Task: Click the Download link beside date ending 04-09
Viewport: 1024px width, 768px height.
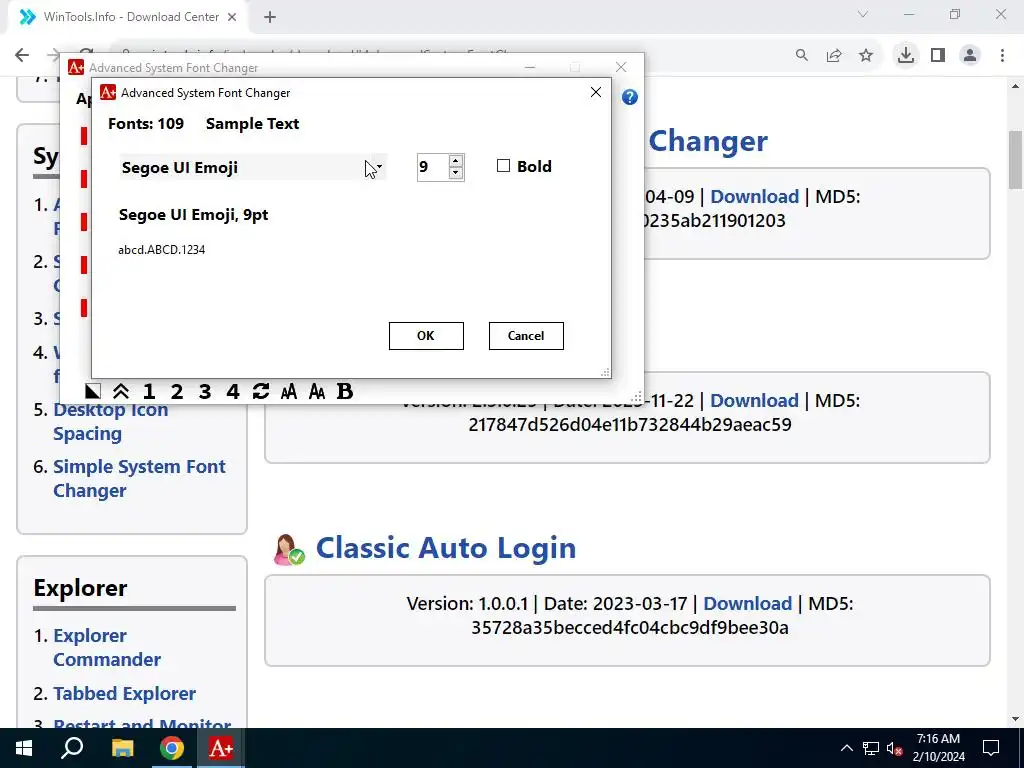Action: [754, 197]
